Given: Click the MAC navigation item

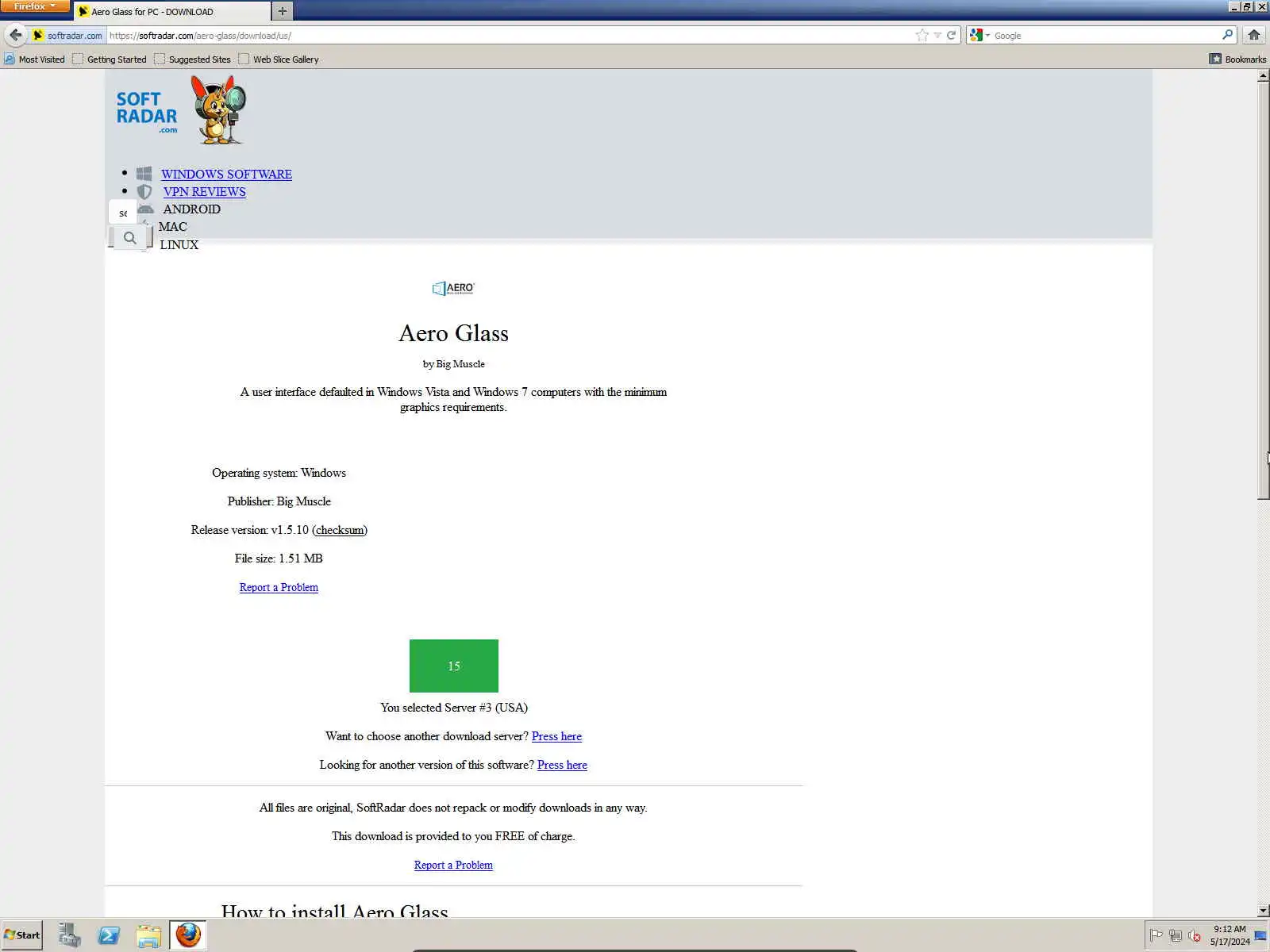Looking at the screenshot, I should click(x=172, y=226).
